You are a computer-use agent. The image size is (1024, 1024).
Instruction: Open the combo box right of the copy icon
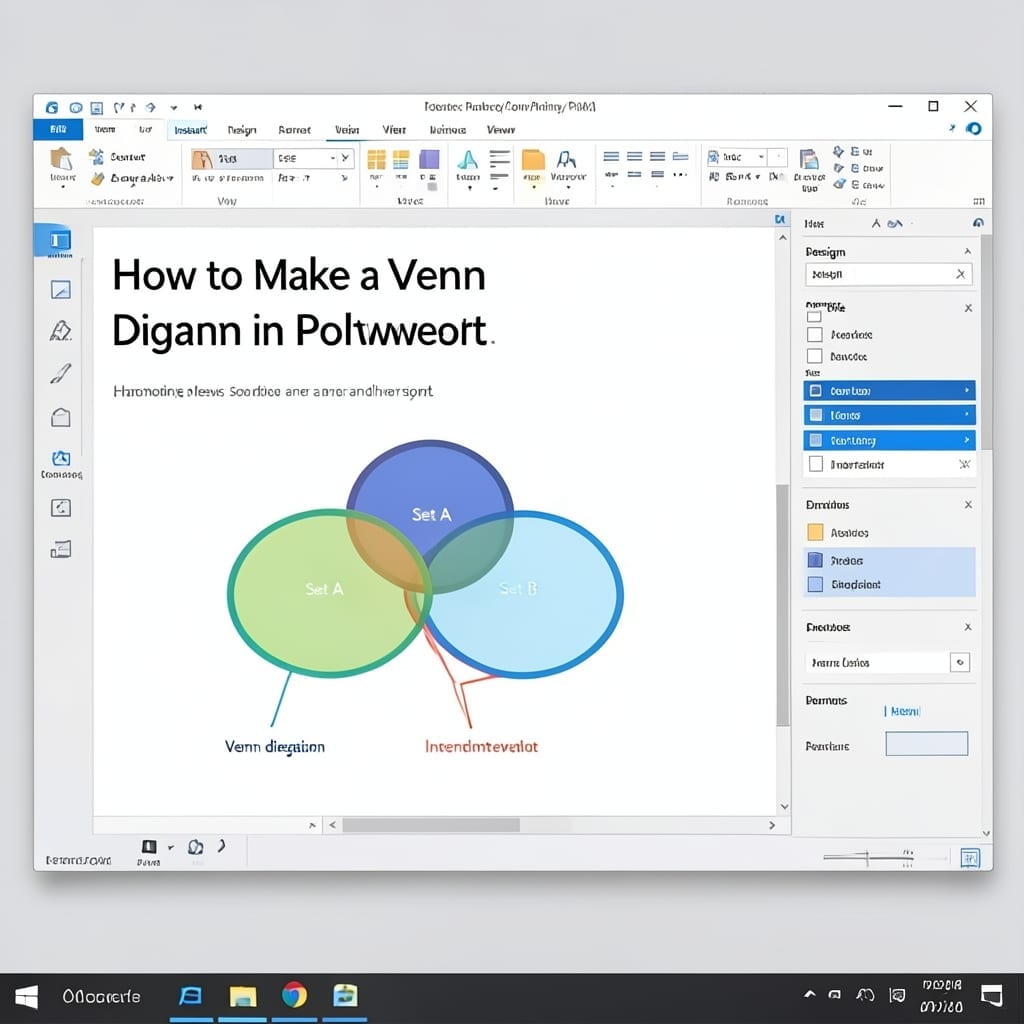(x=746, y=157)
